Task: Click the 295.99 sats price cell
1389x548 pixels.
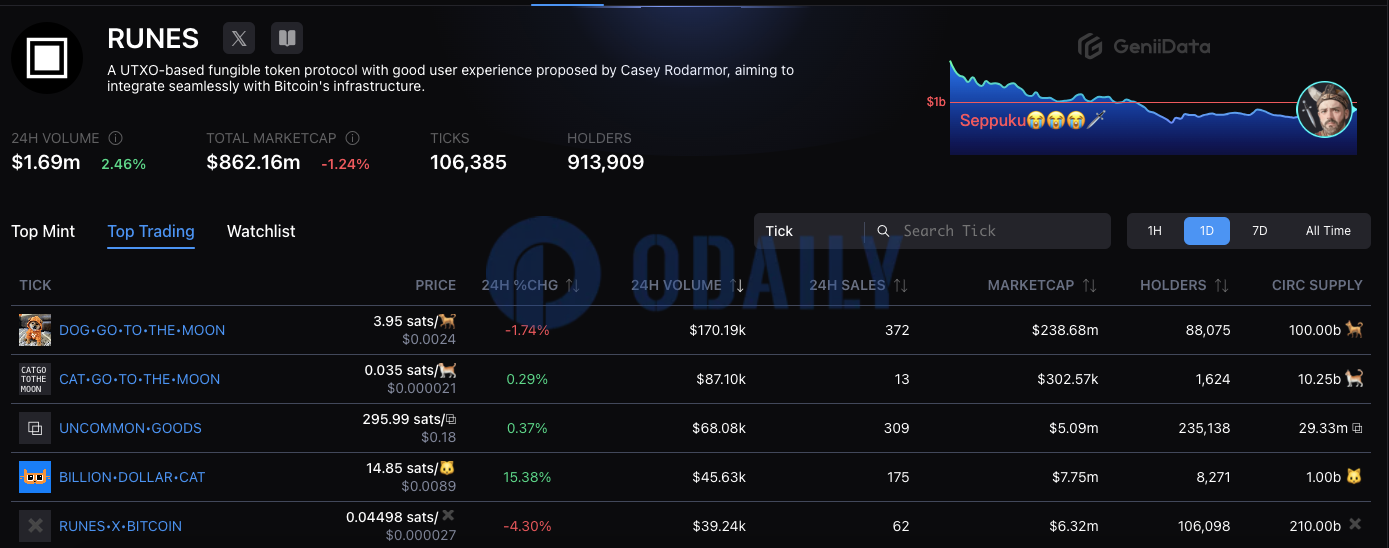Action: (x=409, y=419)
